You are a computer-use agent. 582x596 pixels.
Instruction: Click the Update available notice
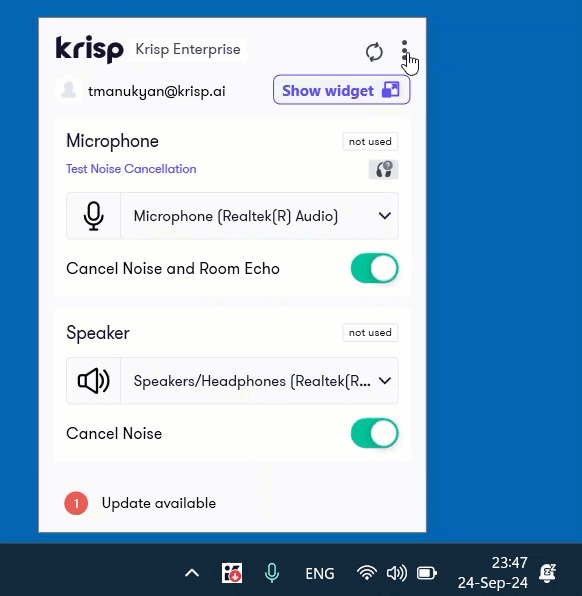point(159,503)
